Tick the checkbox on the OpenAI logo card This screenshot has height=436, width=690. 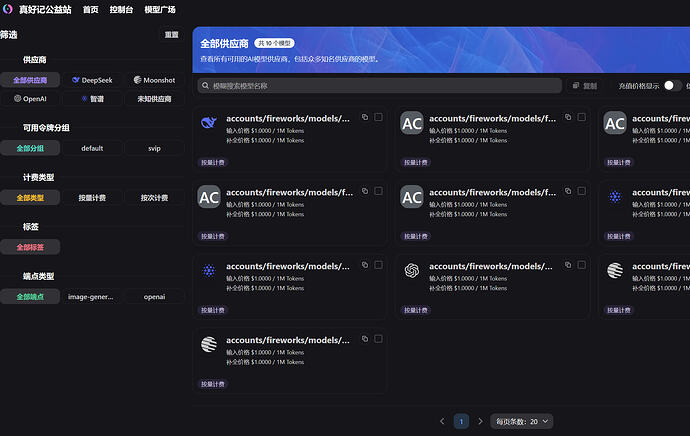tap(581, 265)
